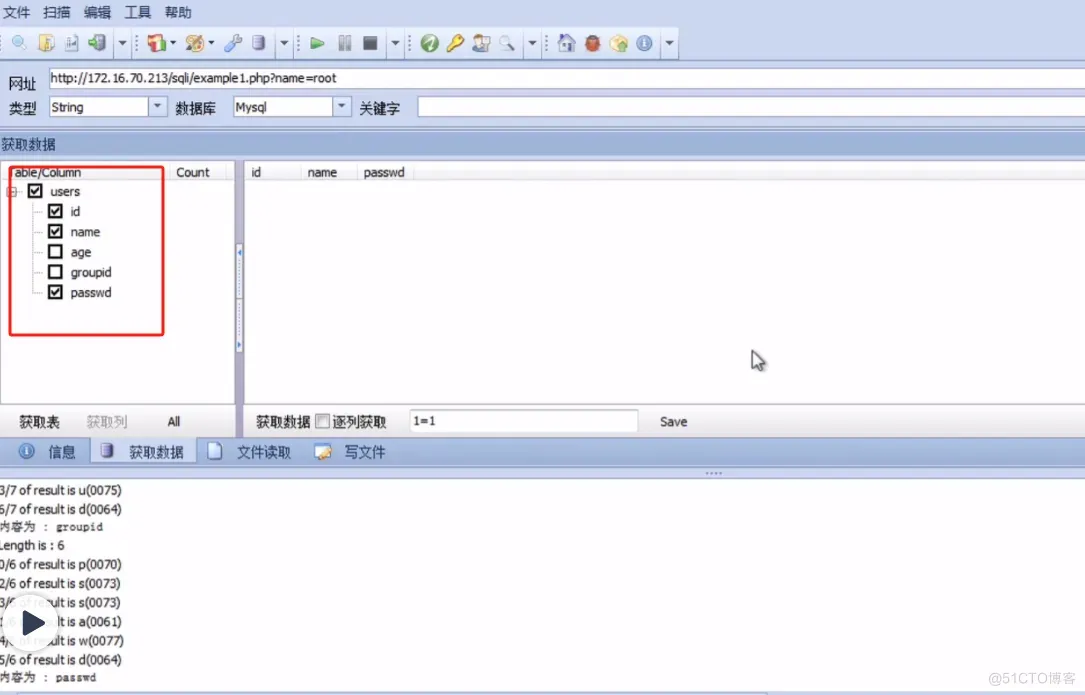Enable the 逐列获取 checkbox
Image resolution: width=1085 pixels, height=695 pixels.
(x=322, y=421)
